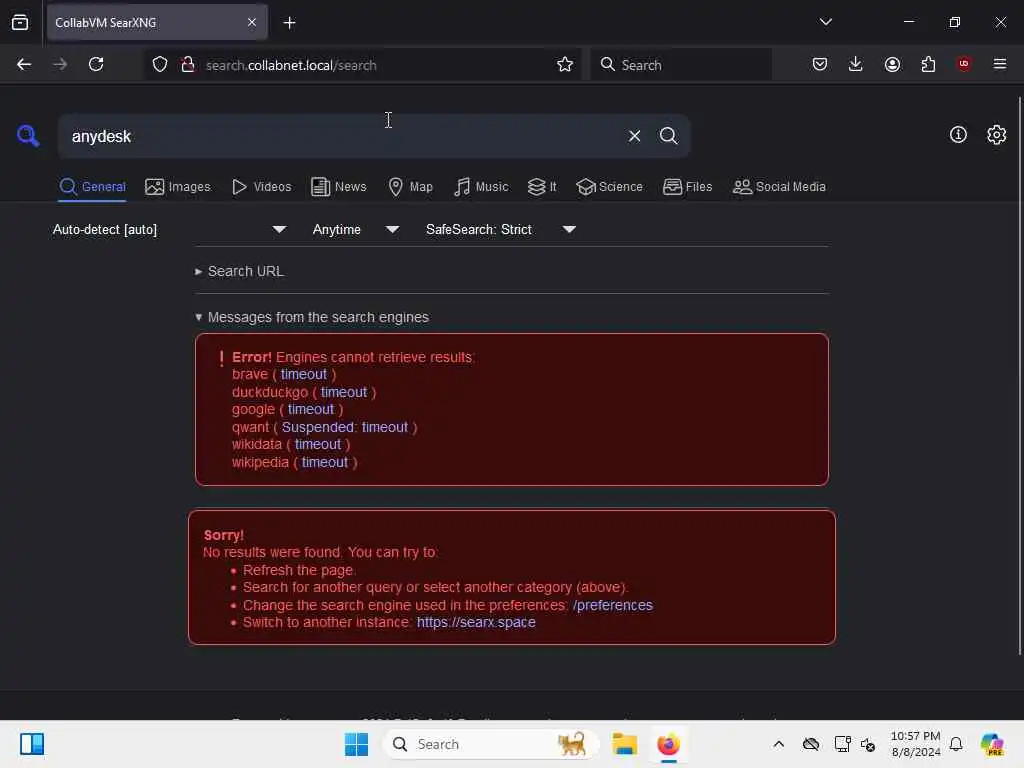This screenshot has height=768, width=1024.
Task: Expand the Search URL section
Action: [240, 271]
